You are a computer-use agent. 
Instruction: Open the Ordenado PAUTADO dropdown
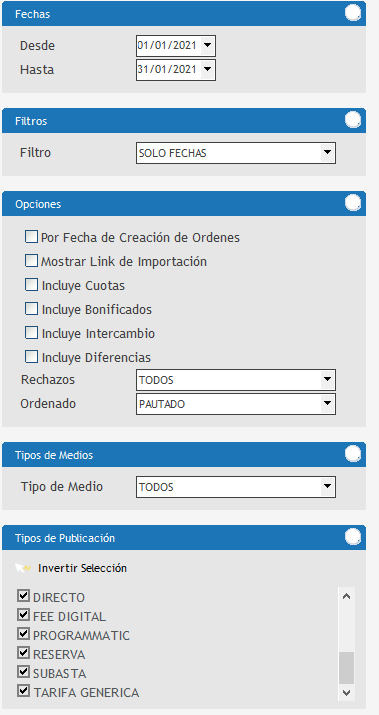coord(327,404)
